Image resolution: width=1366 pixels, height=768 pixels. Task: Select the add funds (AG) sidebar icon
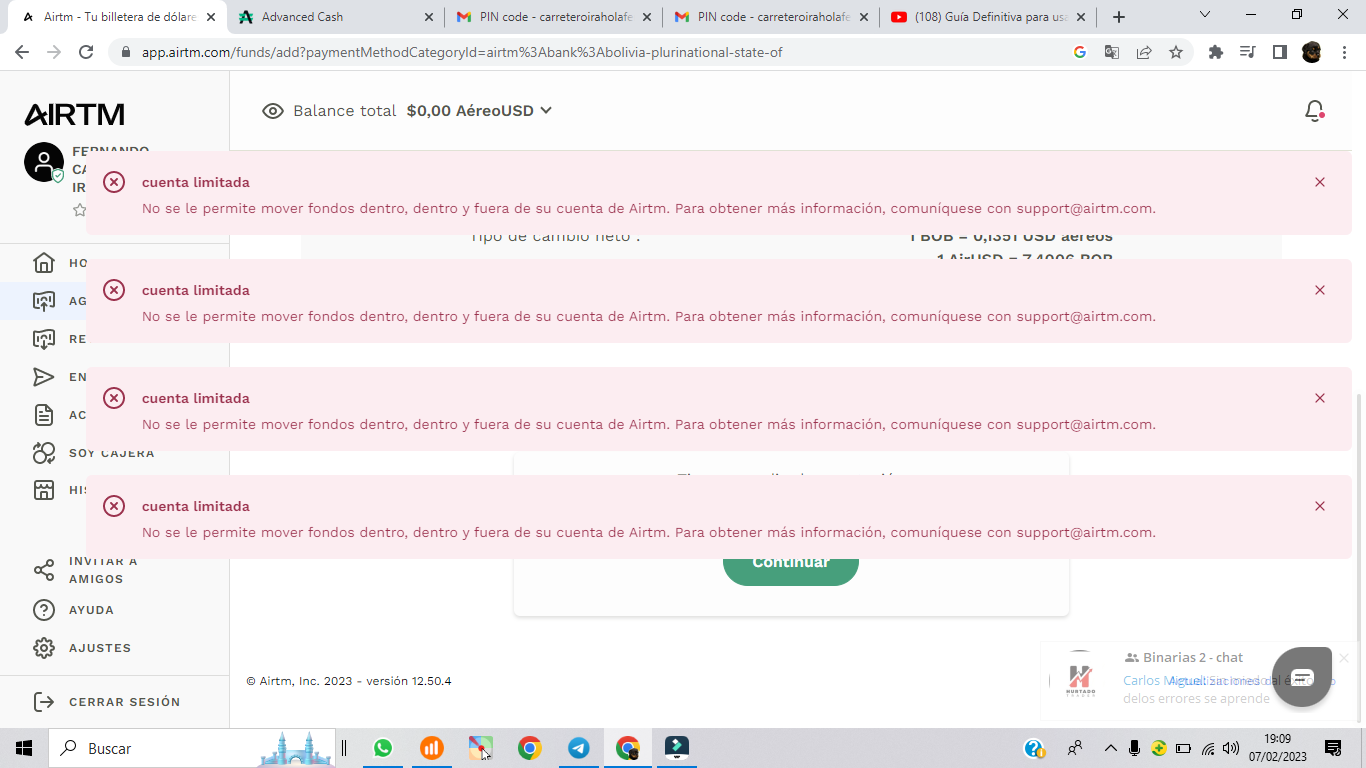[44, 301]
